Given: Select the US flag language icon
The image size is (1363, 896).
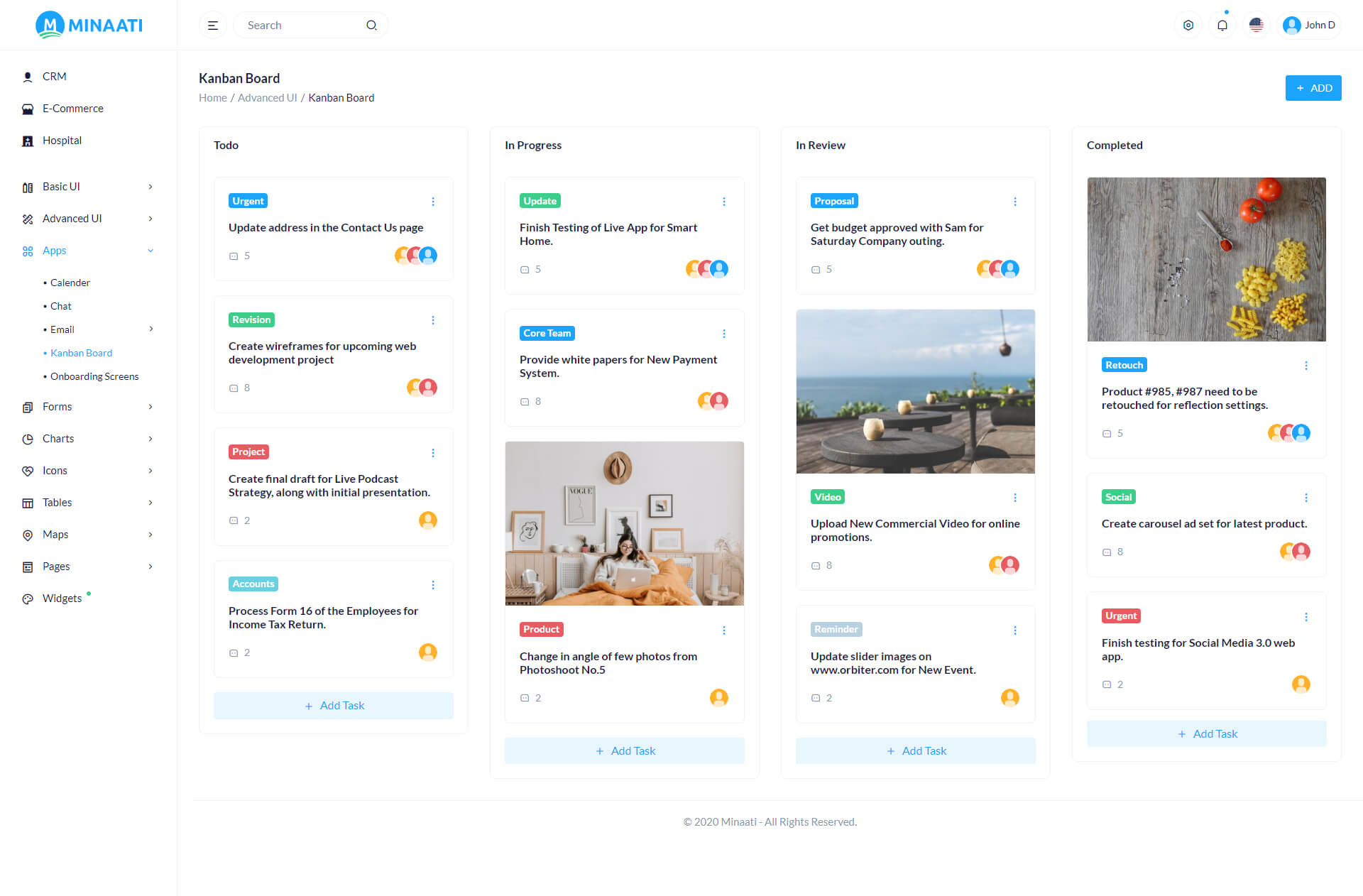Looking at the screenshot, I should pyautogui.click(x=1256, y=25).
